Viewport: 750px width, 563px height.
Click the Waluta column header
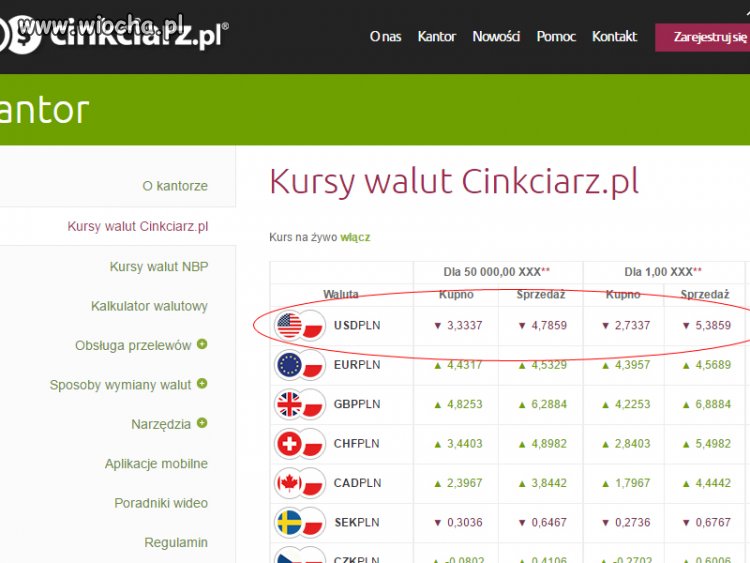(341, 295)
